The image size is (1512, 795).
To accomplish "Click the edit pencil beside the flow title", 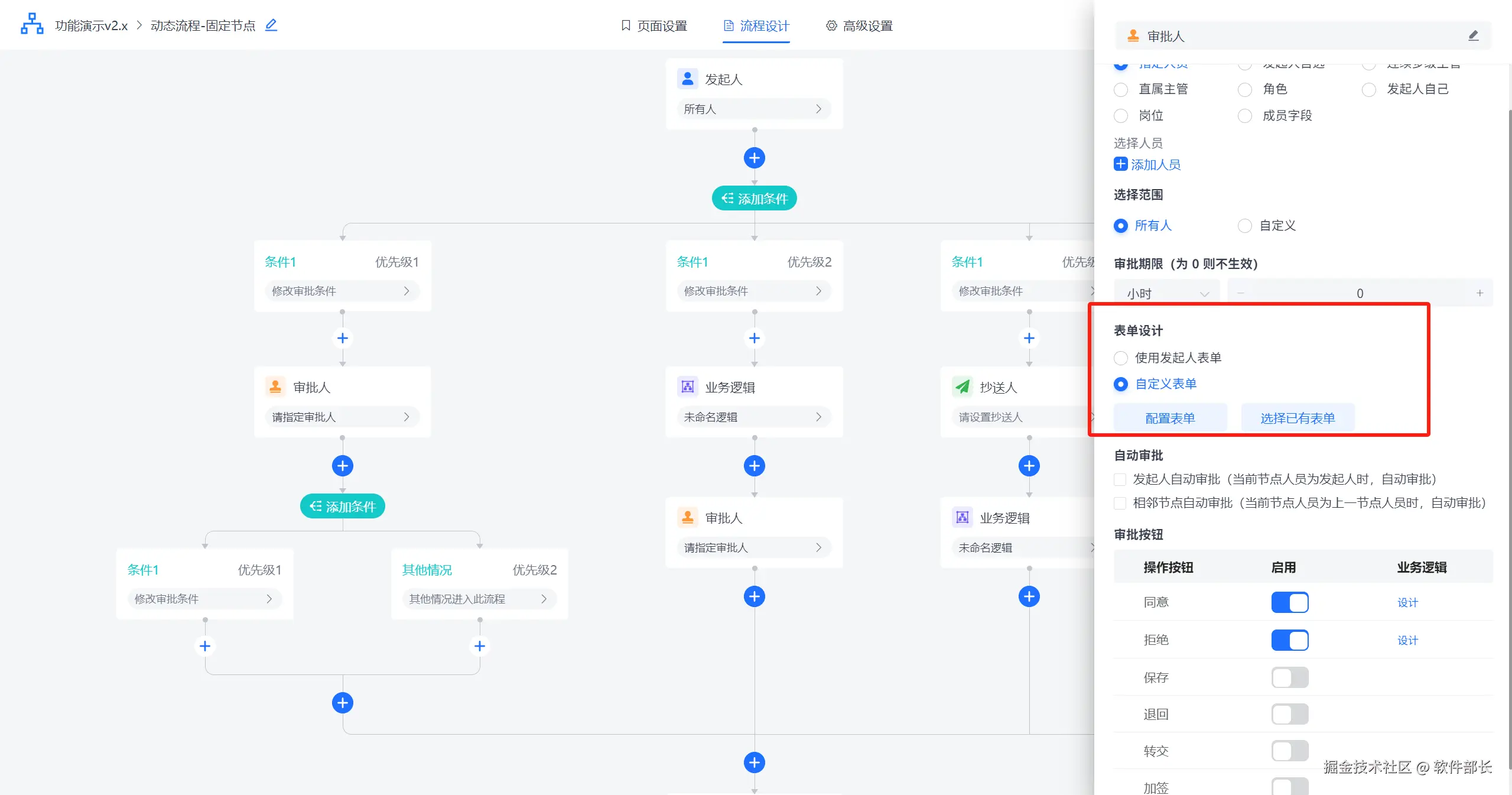I will click(271, 25).
